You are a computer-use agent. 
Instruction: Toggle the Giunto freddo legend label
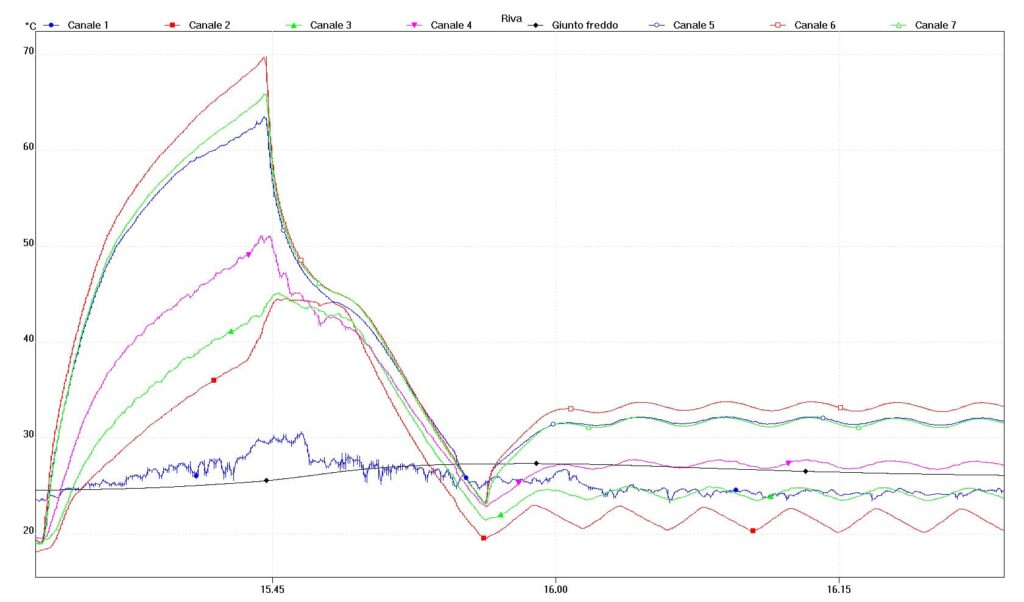584,24
